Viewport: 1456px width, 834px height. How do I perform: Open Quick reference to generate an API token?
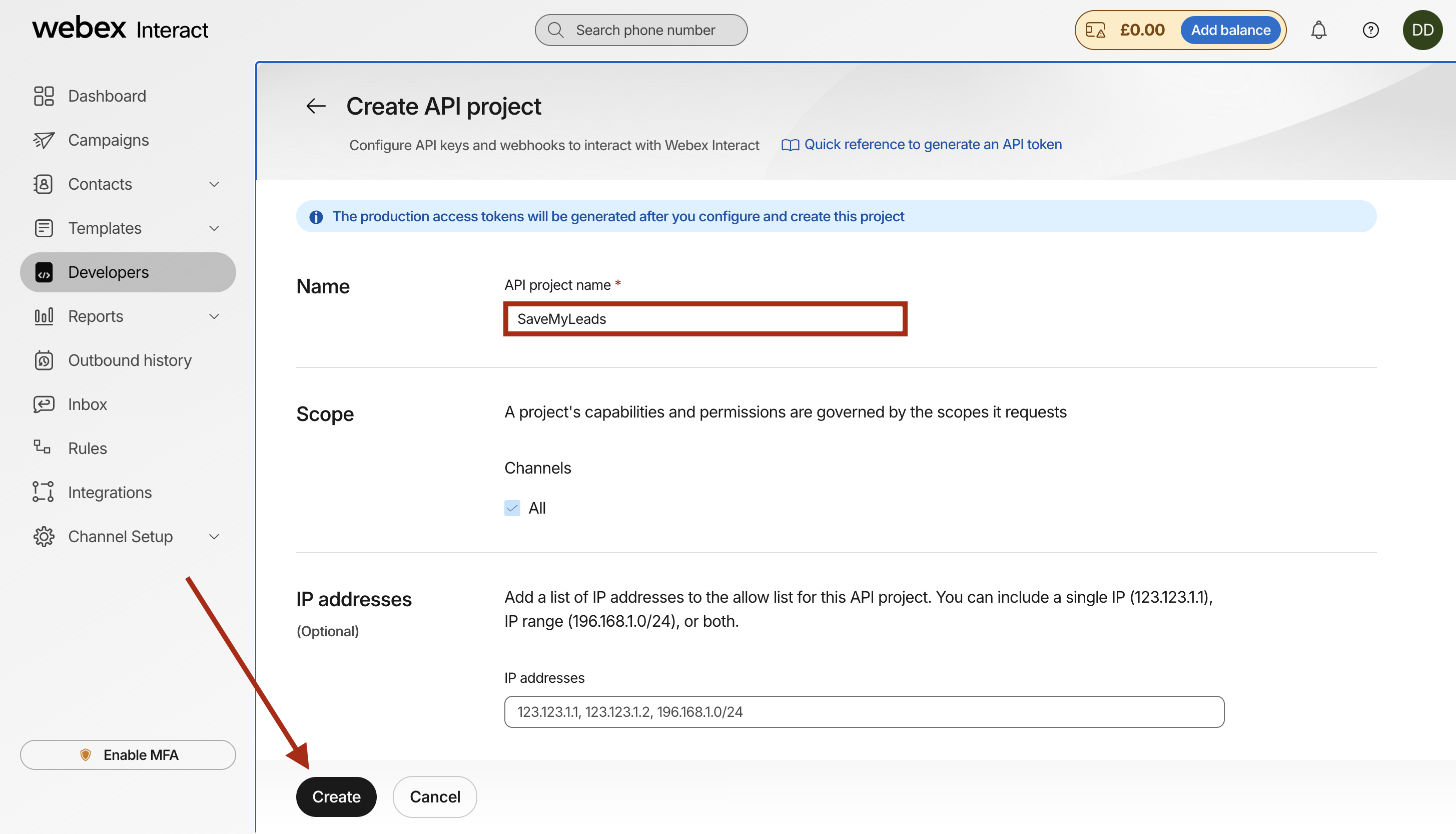[x=933, y=144]
